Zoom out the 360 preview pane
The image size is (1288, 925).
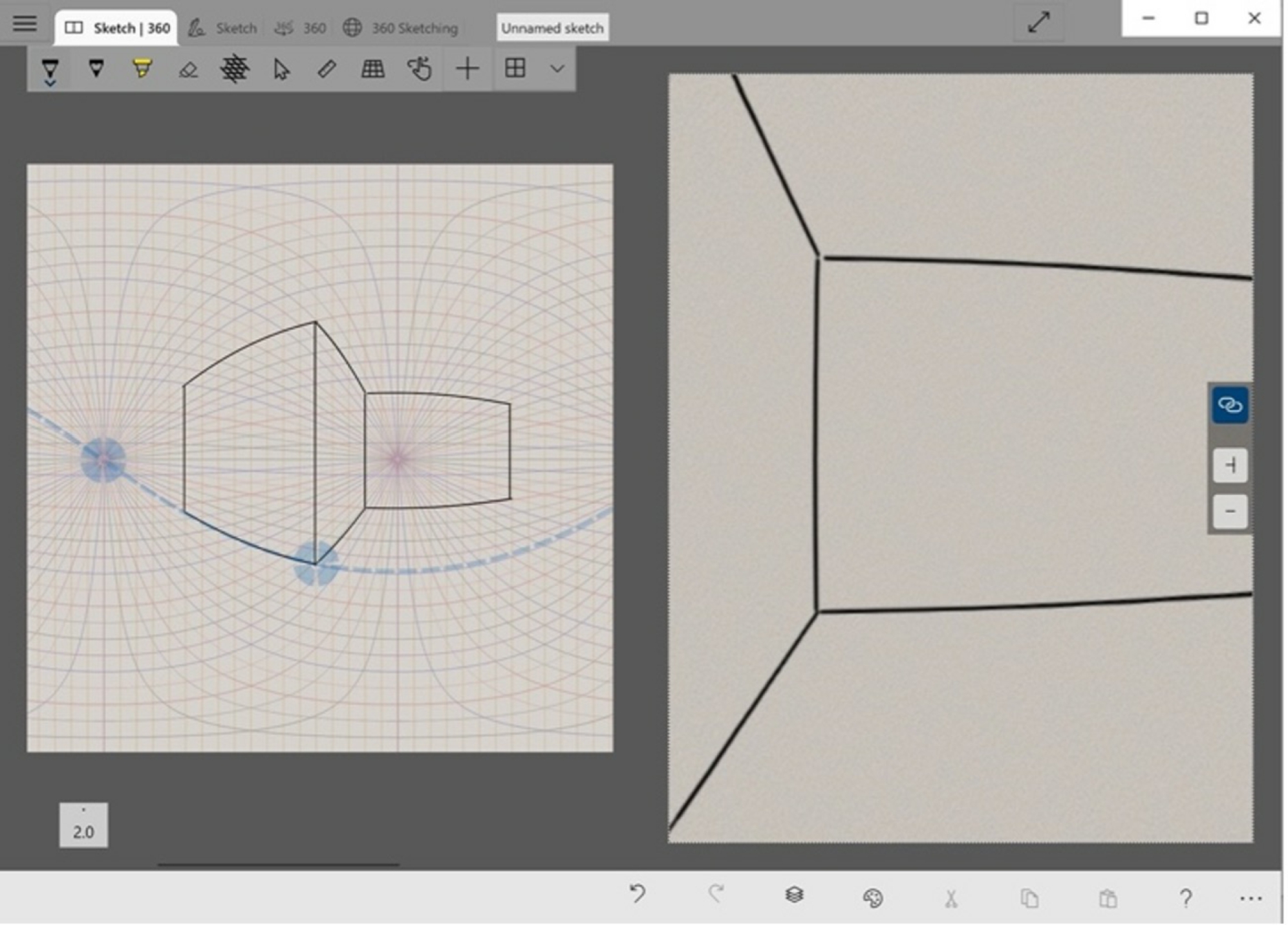click(x=1230, y=511)
